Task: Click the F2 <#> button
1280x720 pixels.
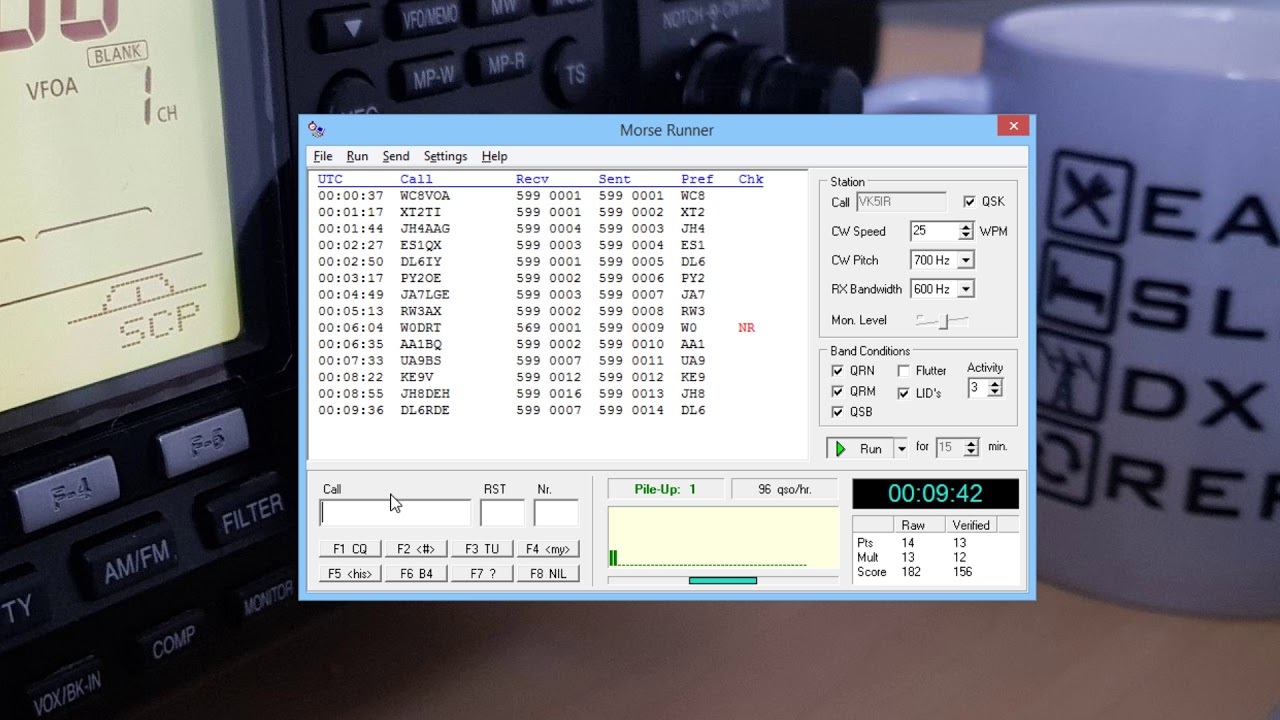Action: tap(416, 549)
